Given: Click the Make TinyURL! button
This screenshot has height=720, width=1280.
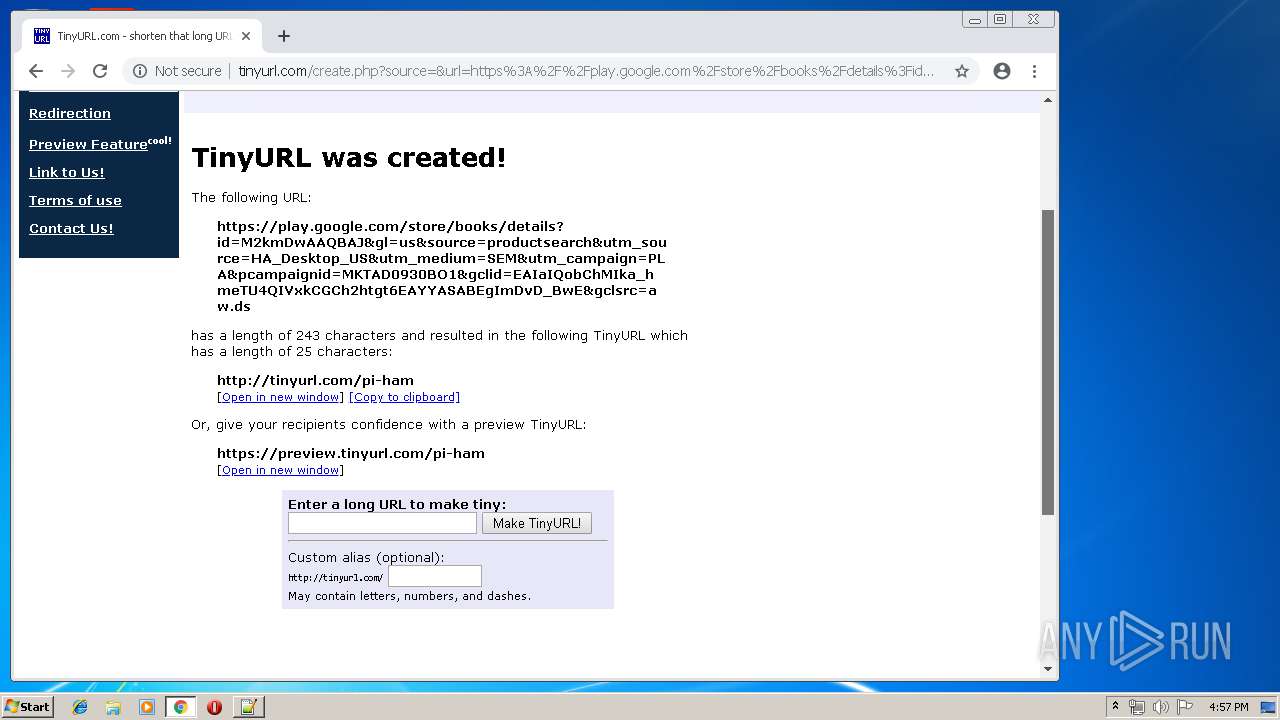Looking at the screenshot, I should [537, 523].
